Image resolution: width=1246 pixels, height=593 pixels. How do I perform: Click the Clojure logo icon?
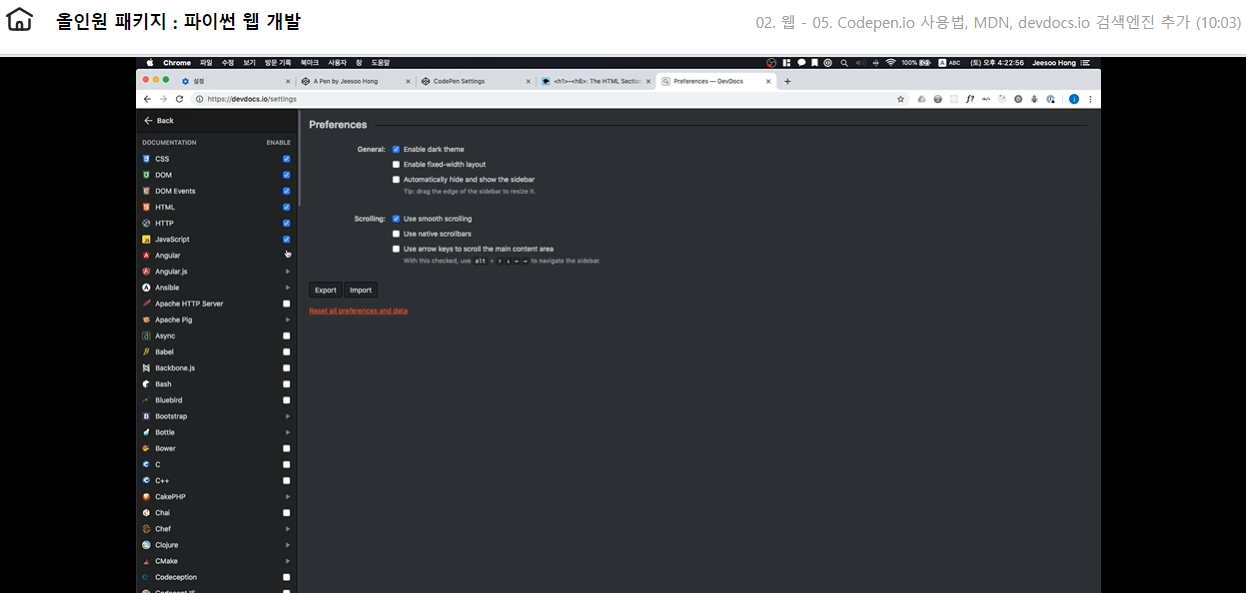[146, 545]
